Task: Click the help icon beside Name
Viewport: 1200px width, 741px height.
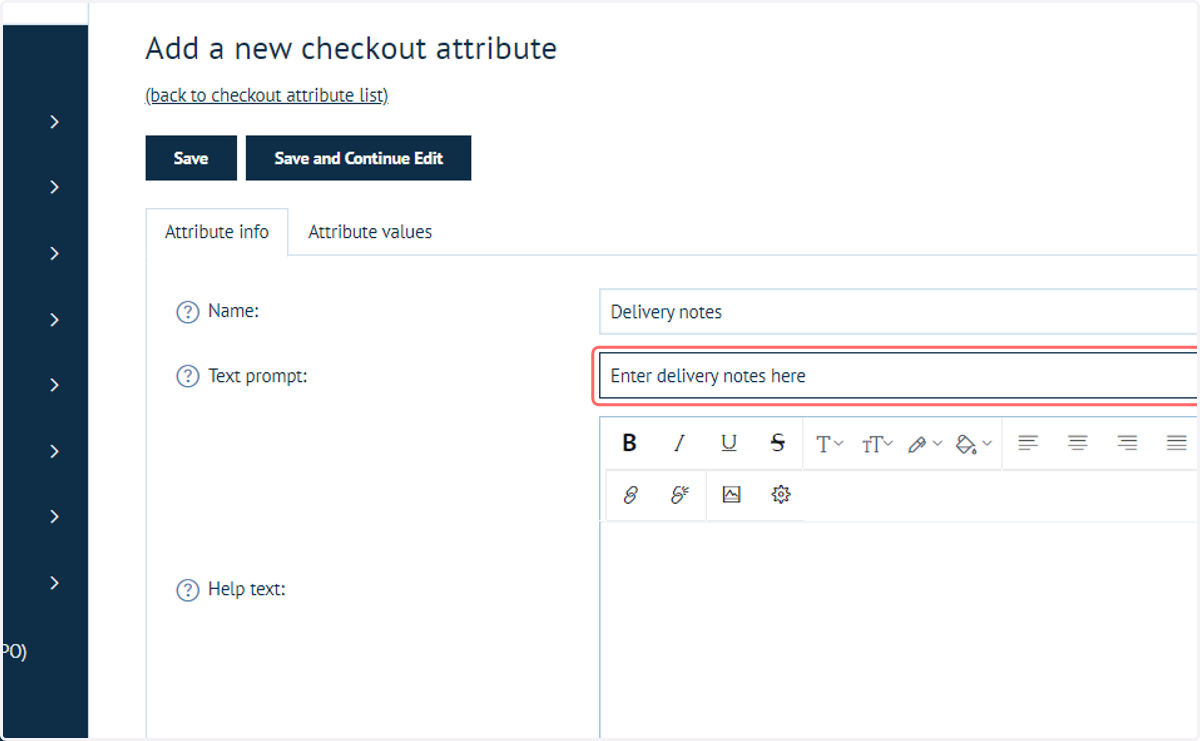Action: (187, 312)
